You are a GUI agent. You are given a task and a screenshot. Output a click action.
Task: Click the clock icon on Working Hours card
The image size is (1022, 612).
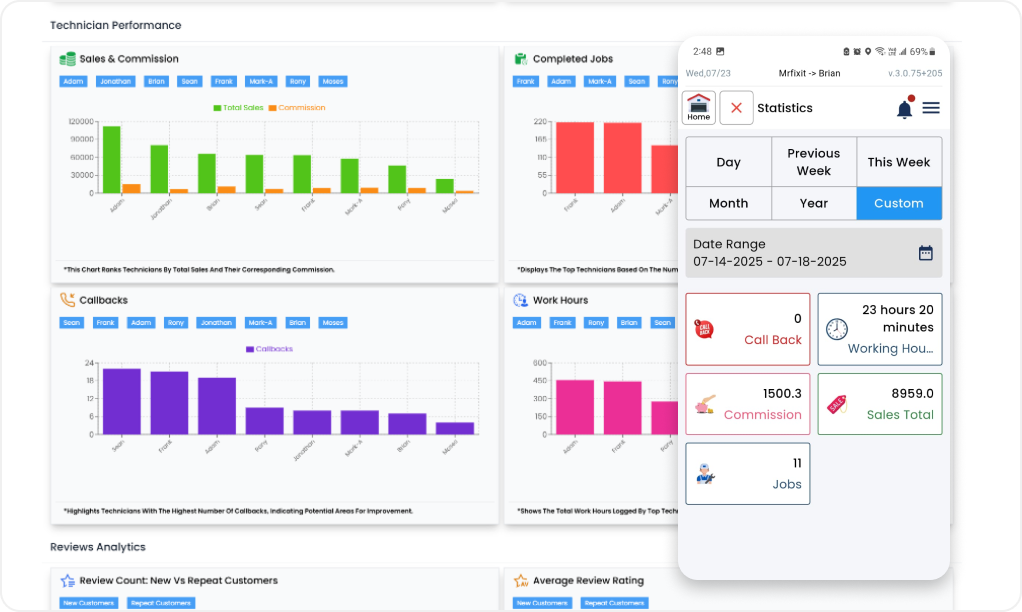point(836,329)
